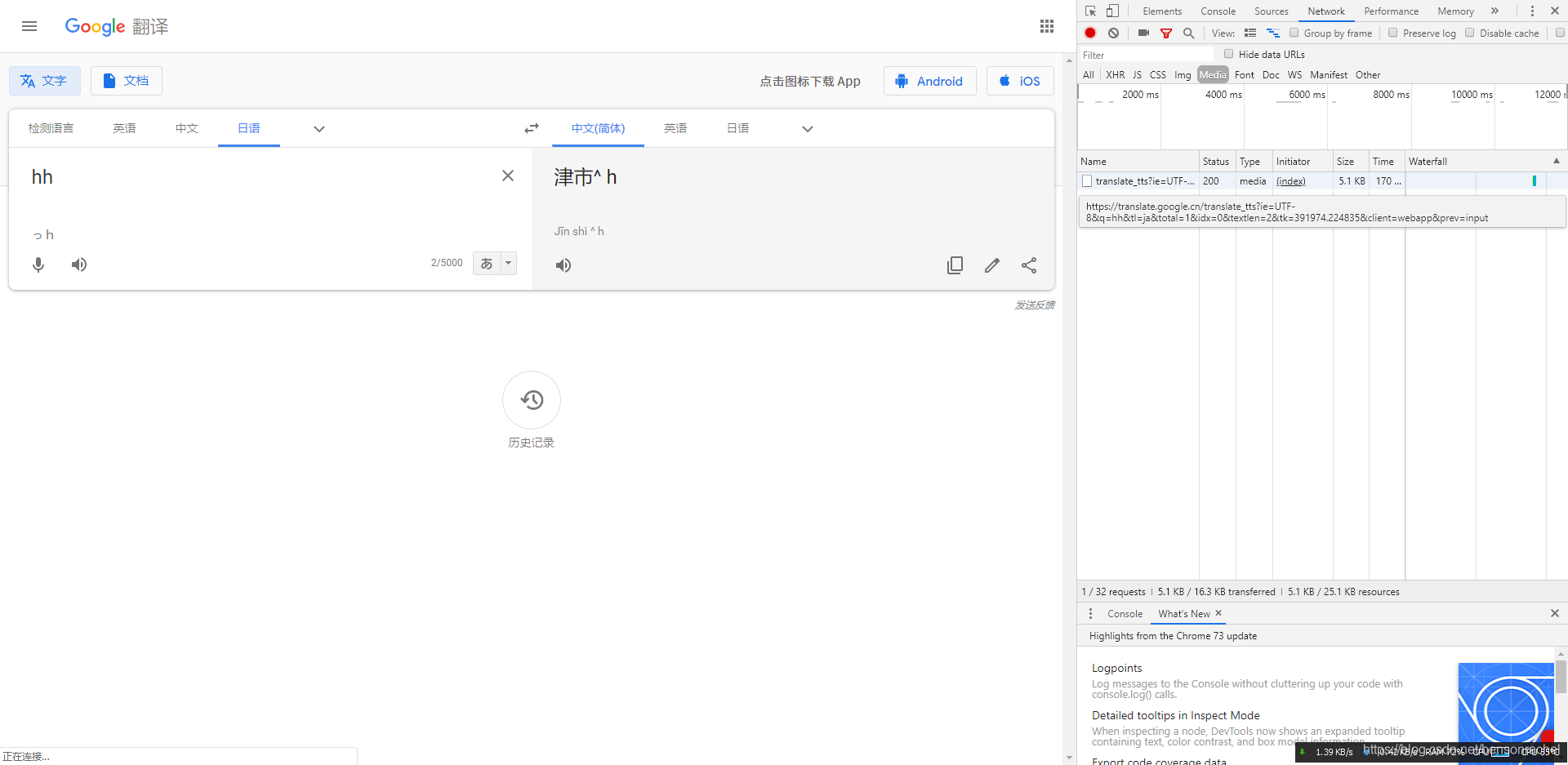1568x765 pixels.
Task: Toggle capture screenshots camera icon
Action: (1143, 33)
